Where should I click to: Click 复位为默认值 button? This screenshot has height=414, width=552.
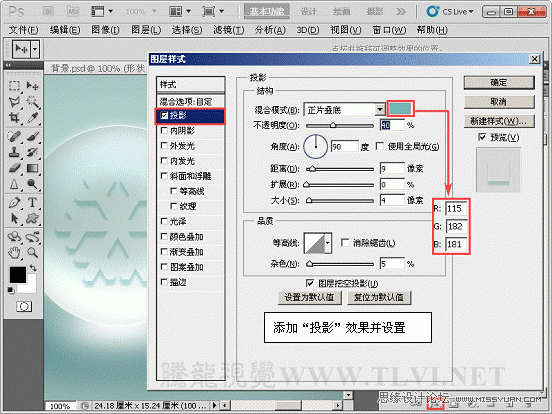pyautogui.click(x=379, y=297)
